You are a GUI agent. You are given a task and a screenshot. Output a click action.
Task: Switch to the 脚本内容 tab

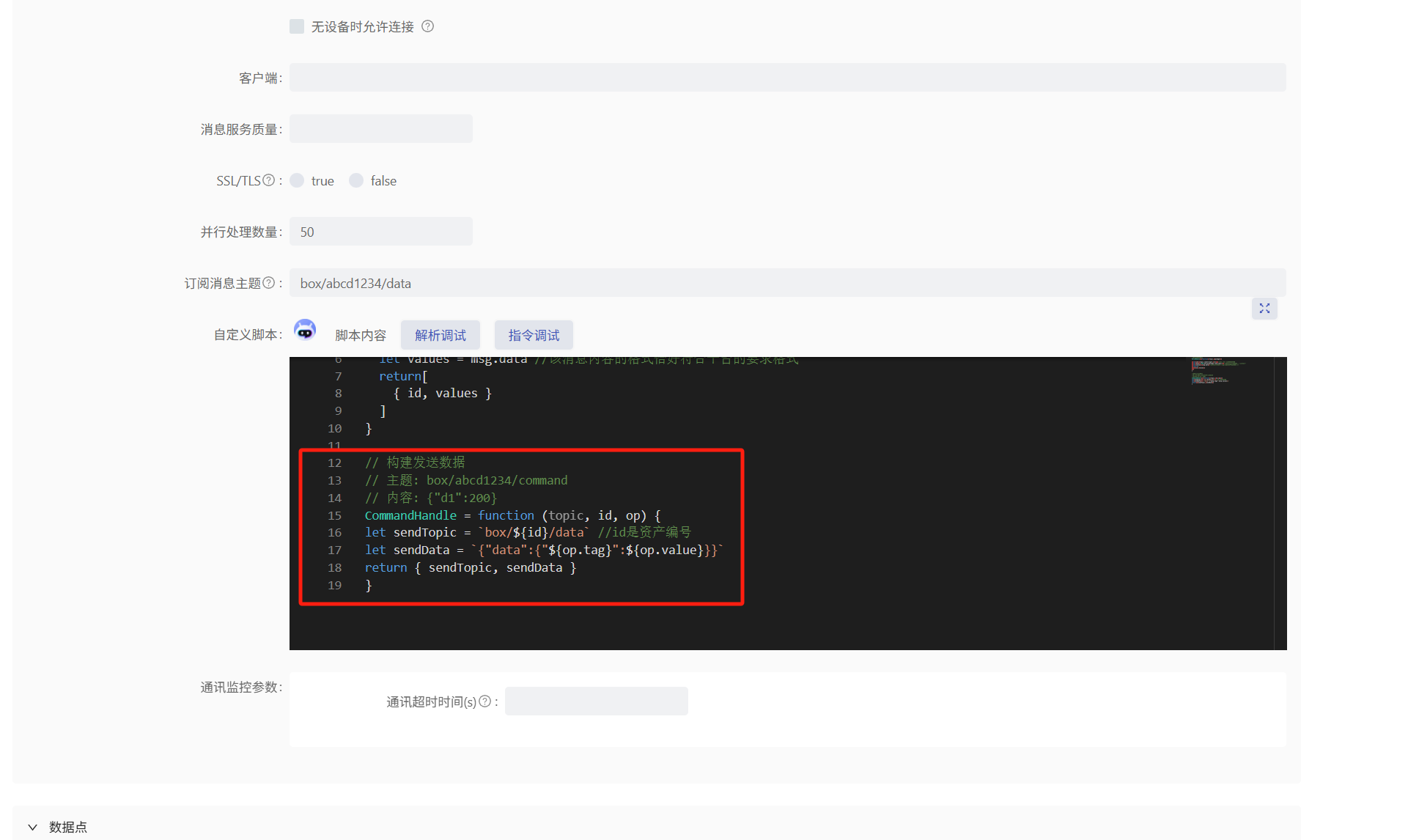(361, 335)
